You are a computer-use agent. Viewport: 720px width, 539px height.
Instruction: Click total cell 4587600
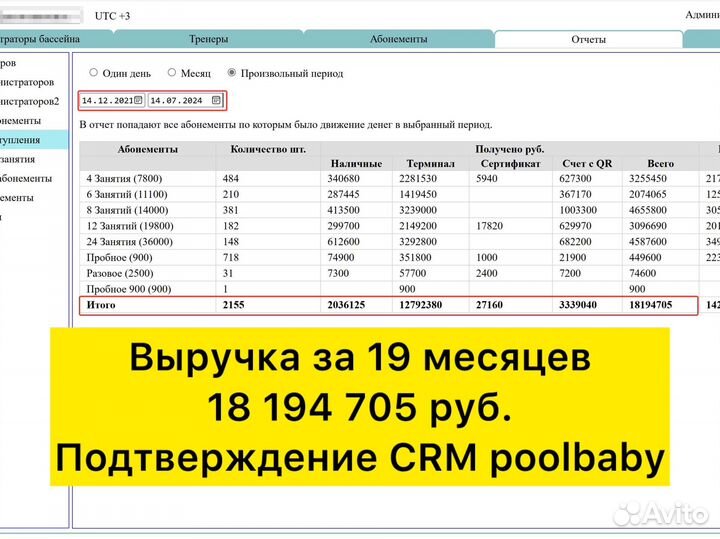pos(648,241)
